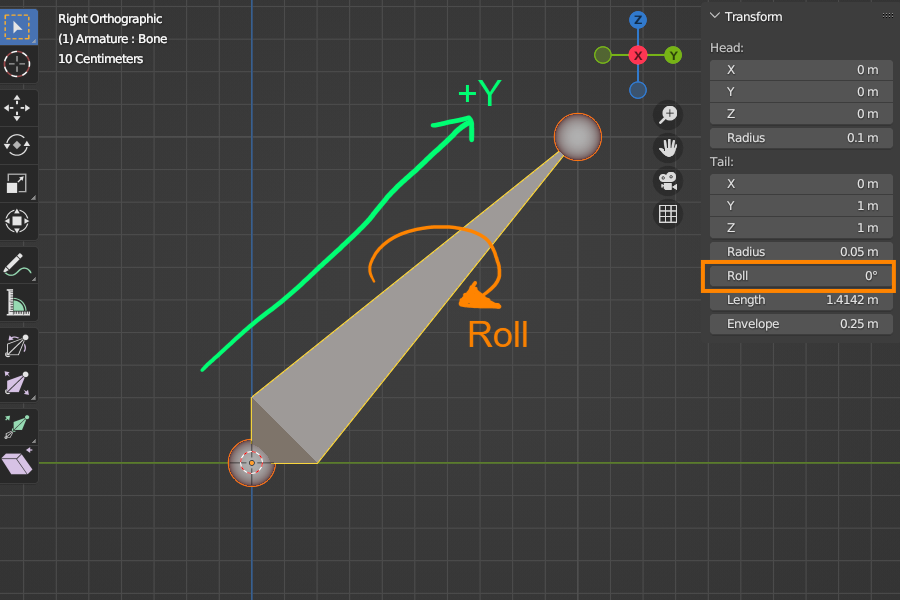Select the bone tail sphere
Image resolution: width=900 pixels, height=600 pixels.
(578, 137)
